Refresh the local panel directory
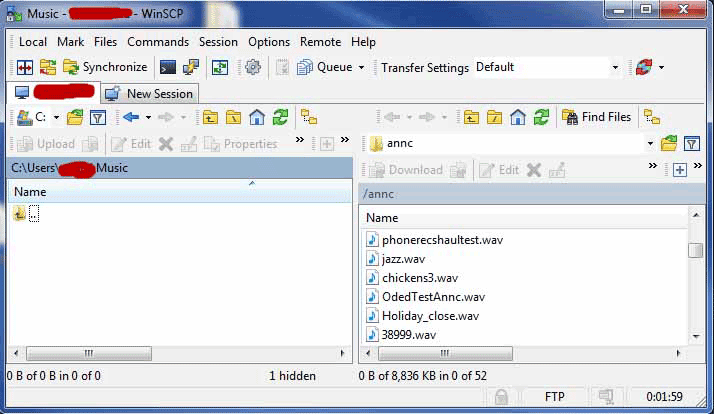This screenshot has height=414, width=714. coord(281,117)
